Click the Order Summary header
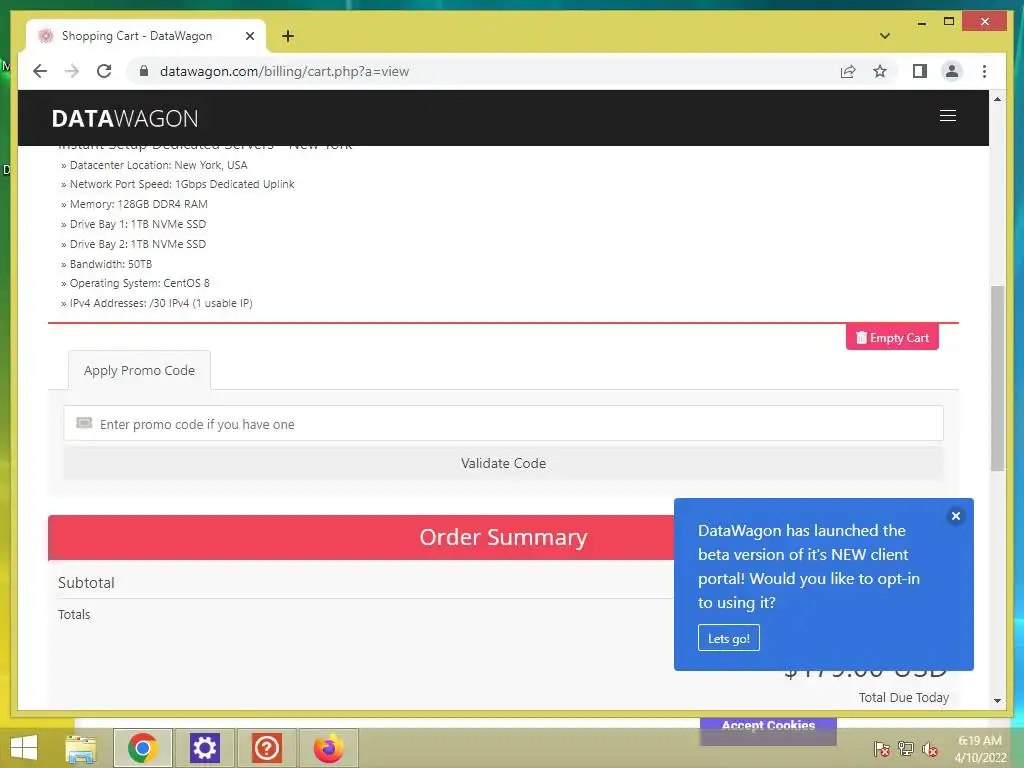This screenshot has width=1024, height=768. tap(503, 537)
